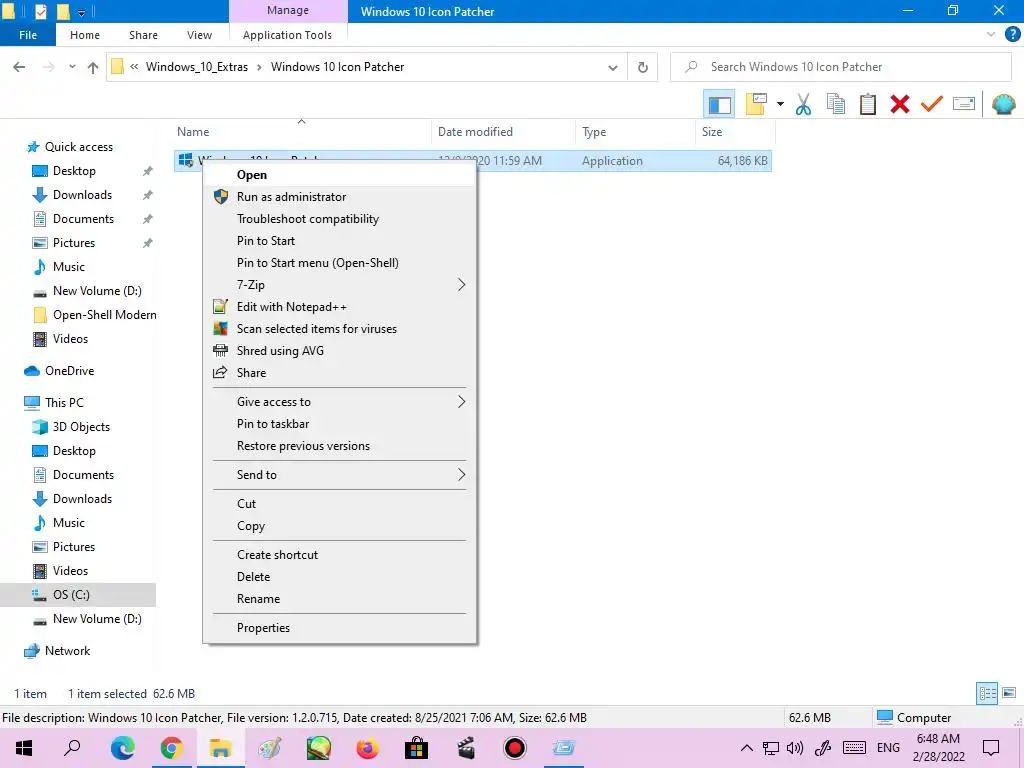Choose Edit with Notepad++
Screen dimensions: 1024x768
pyautogui.click(x=339, y=307)
